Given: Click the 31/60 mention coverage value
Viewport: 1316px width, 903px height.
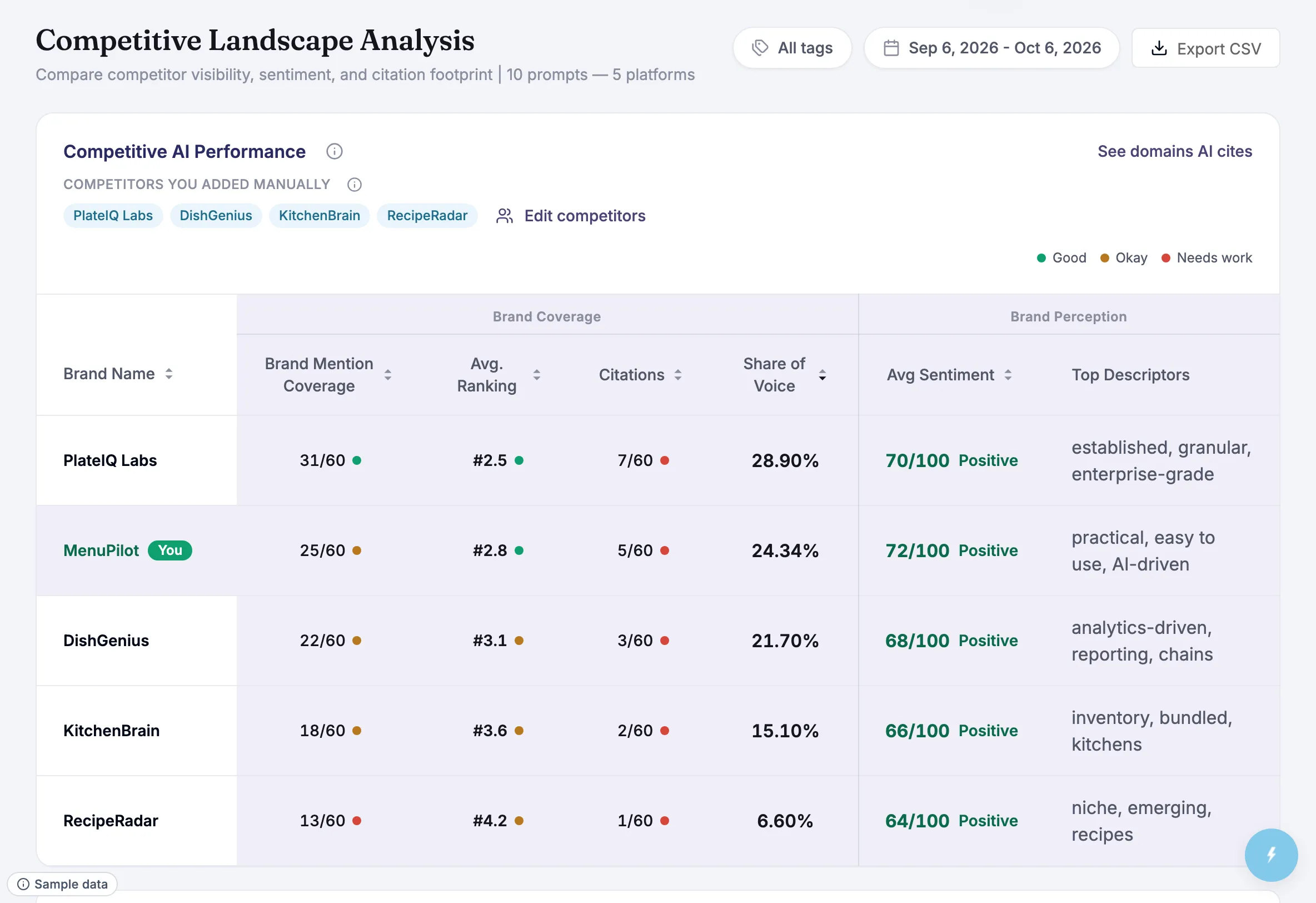Looking at the screenshot, I should pyautogui.click(x=322, y=460).
